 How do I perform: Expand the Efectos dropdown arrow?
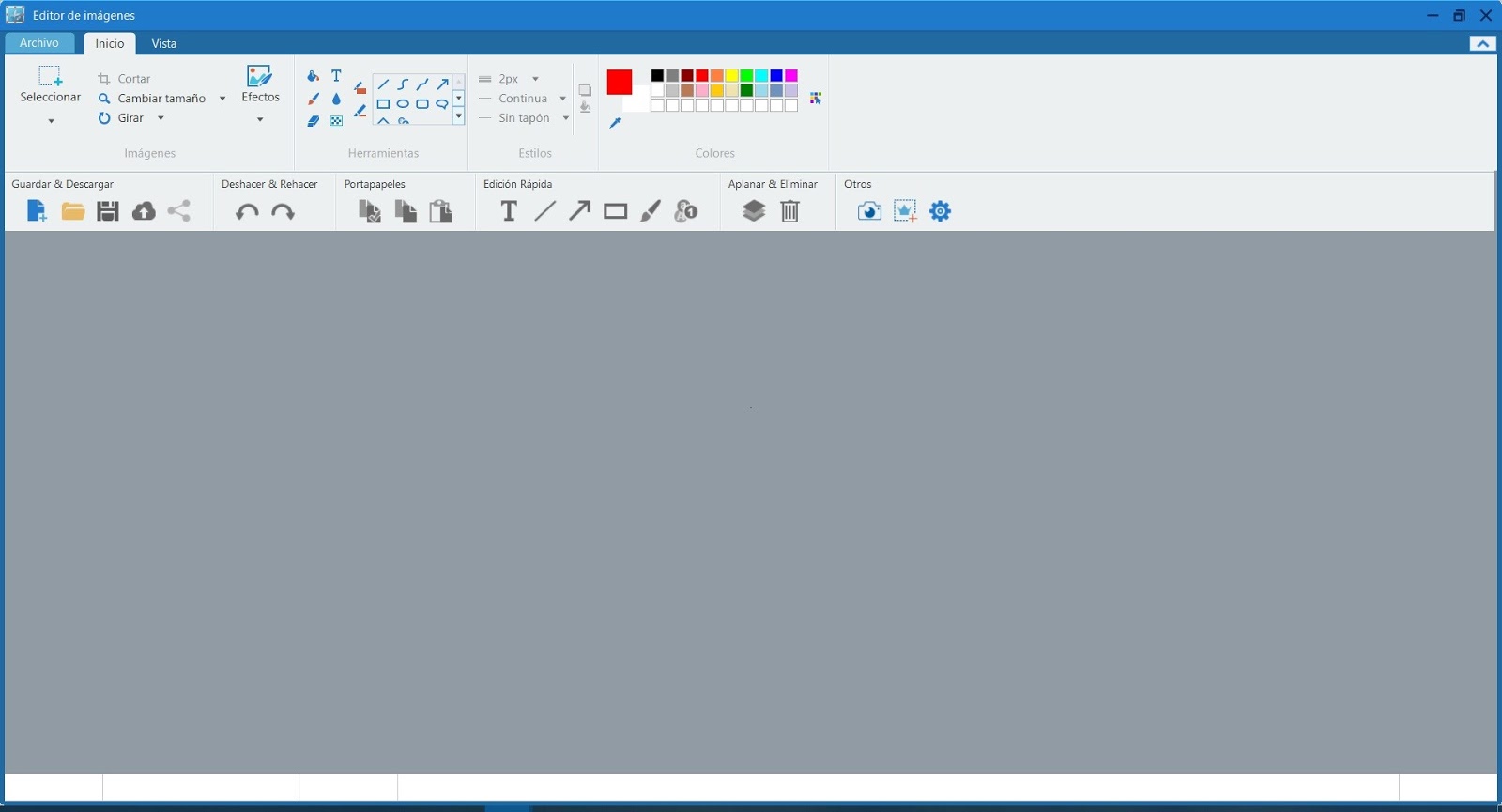260,120
